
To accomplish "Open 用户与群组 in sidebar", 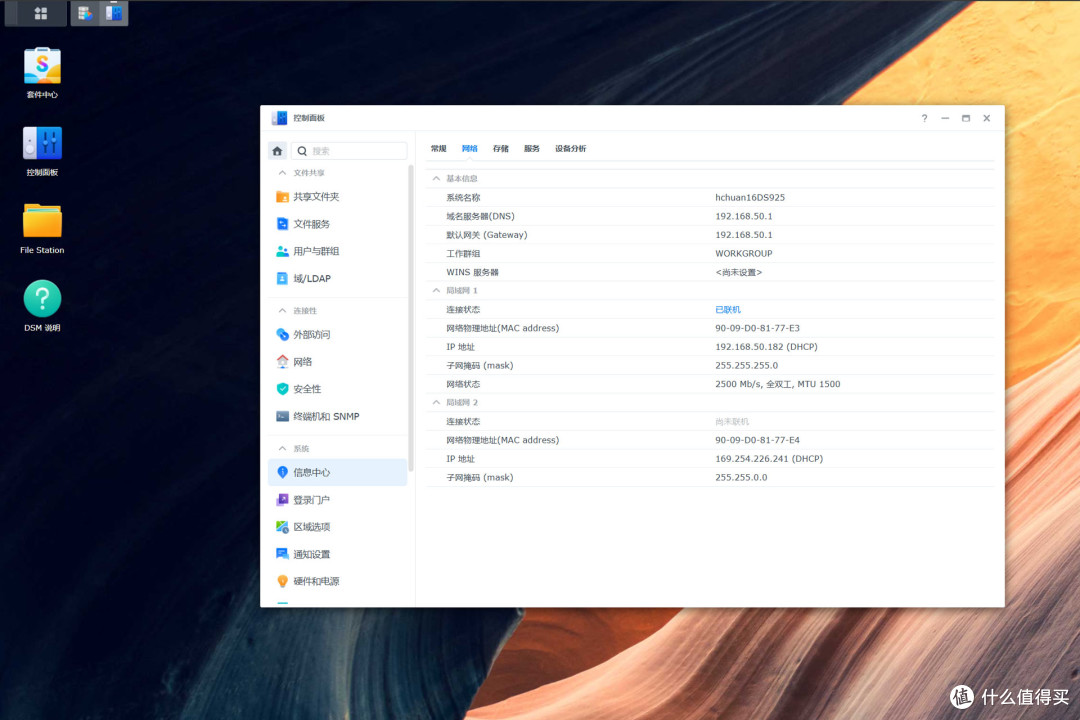I will [x=338, y=251].
